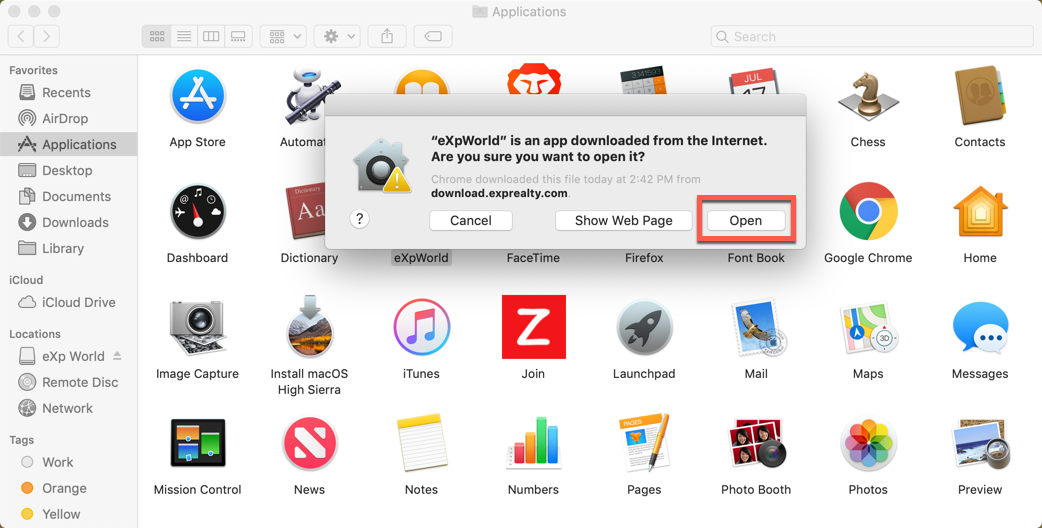
Task: Select the Pages app icon
Action: (644, 443)
